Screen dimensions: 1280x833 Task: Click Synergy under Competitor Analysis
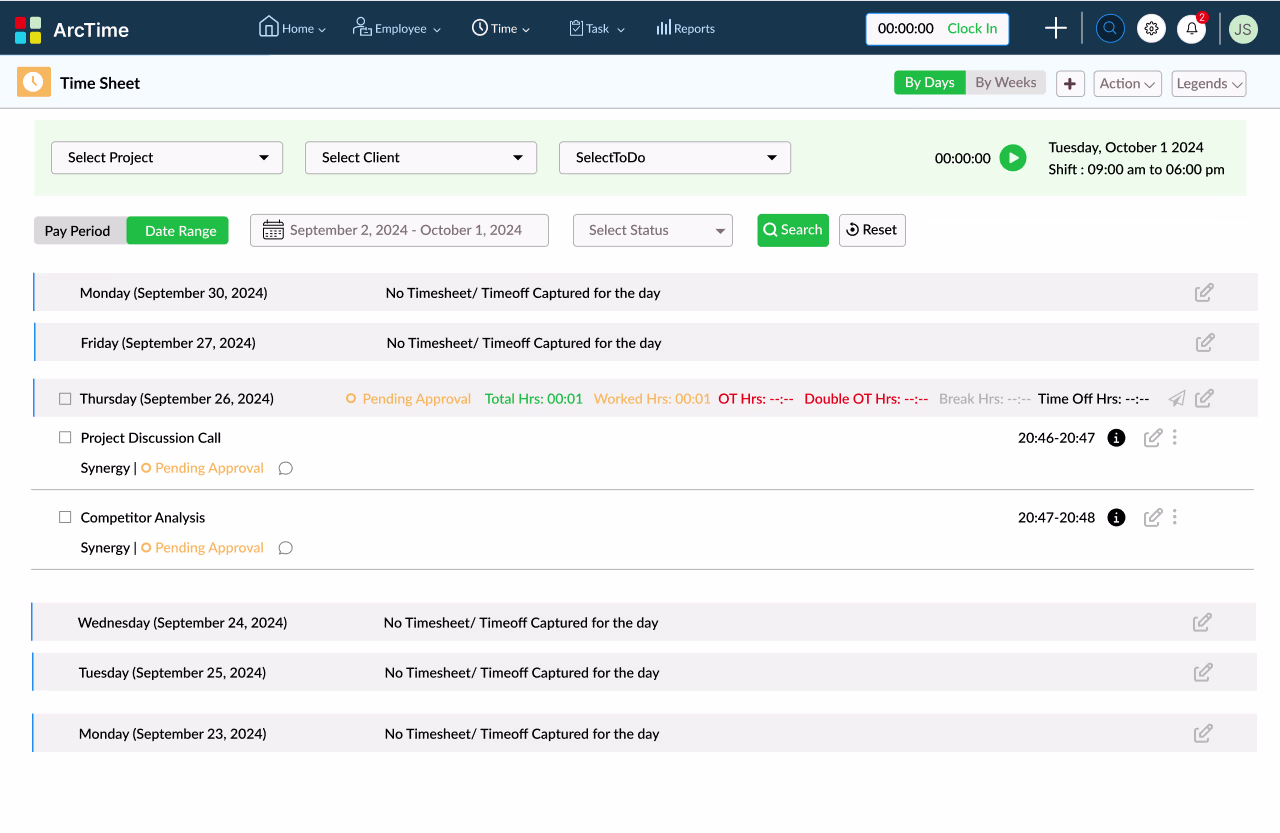point(105,548)
